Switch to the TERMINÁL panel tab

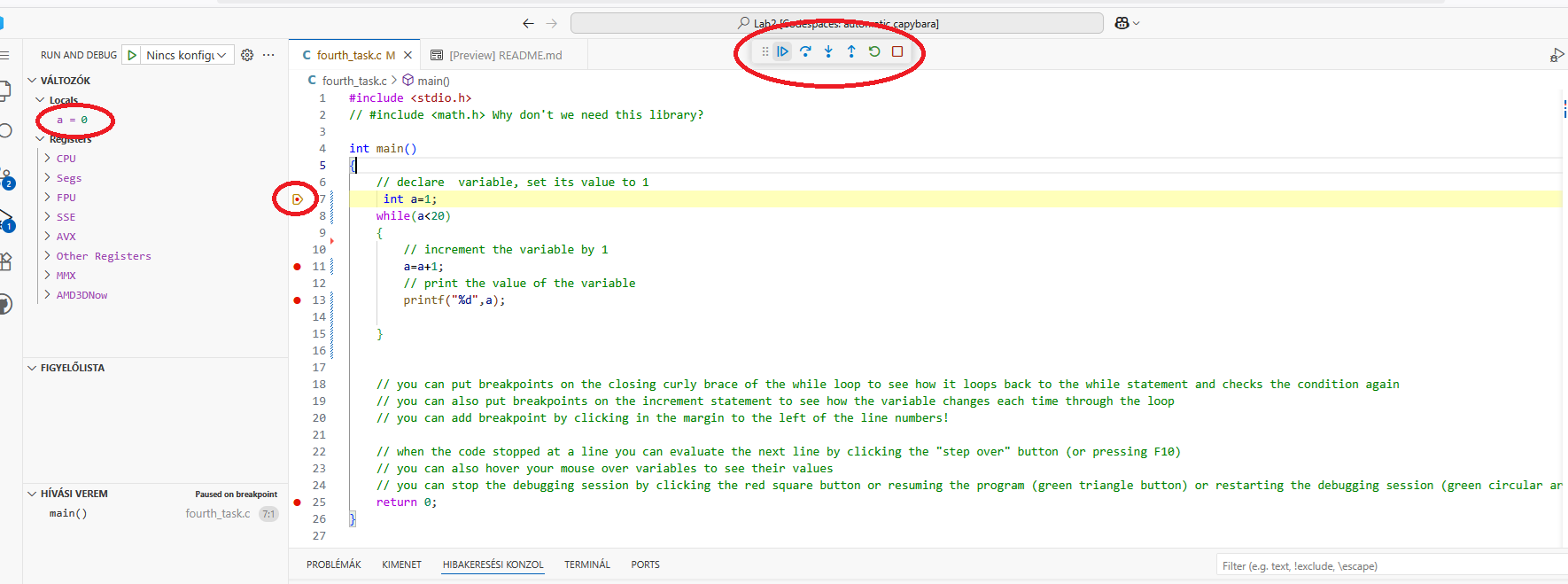point(586,565)
